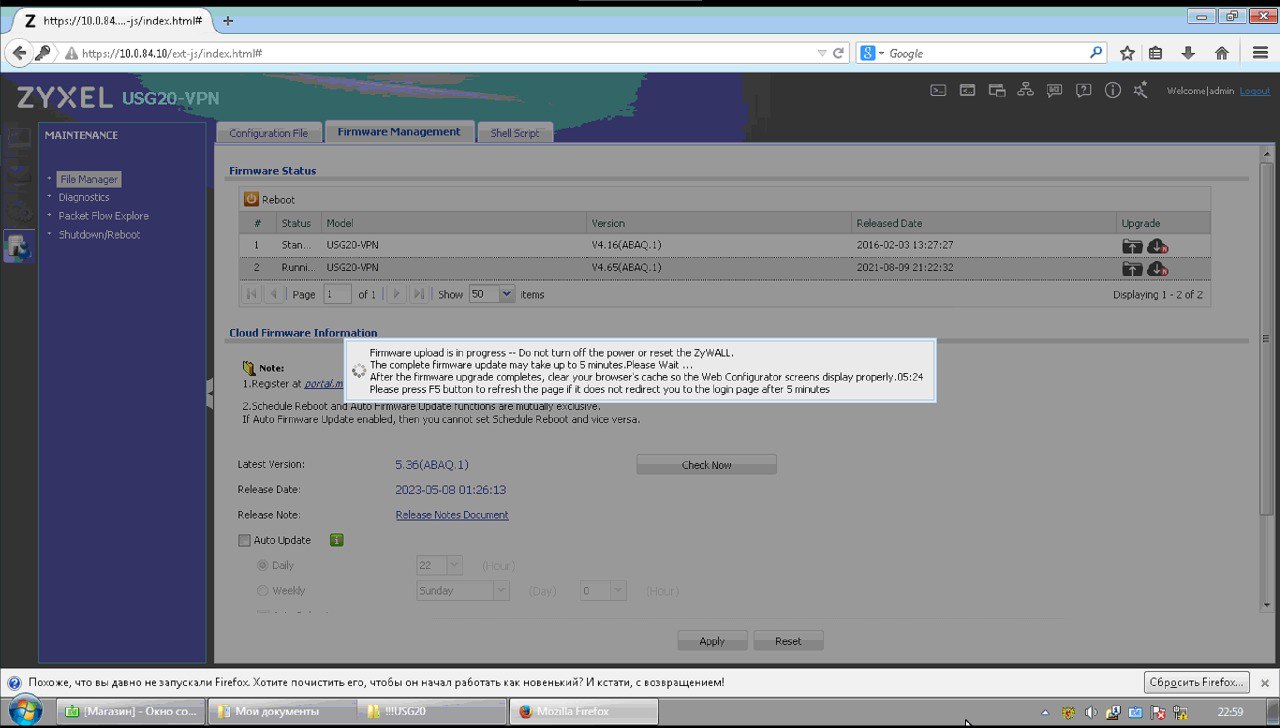
Task: Select the Weekly radio button
Action: 263,591
